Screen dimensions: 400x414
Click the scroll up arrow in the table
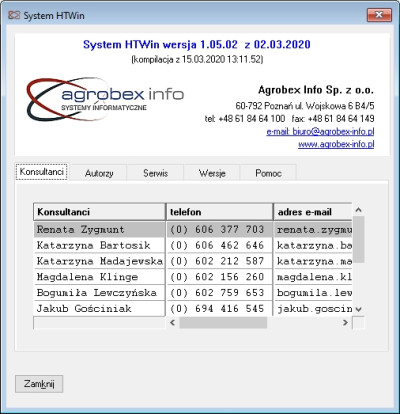pyautogui.click(x=358, y=210)
